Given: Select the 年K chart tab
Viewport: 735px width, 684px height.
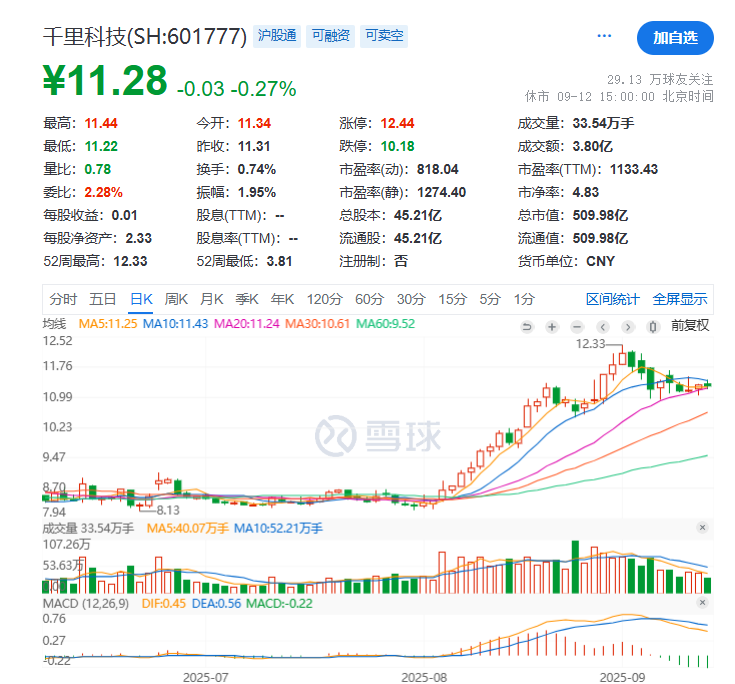Looking at the screenshot, I should [x=282, y=299].
